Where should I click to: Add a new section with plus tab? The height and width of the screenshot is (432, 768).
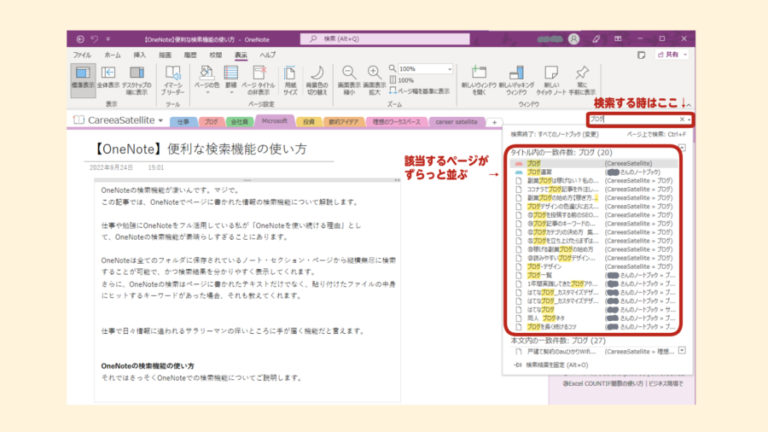[495, 122]
